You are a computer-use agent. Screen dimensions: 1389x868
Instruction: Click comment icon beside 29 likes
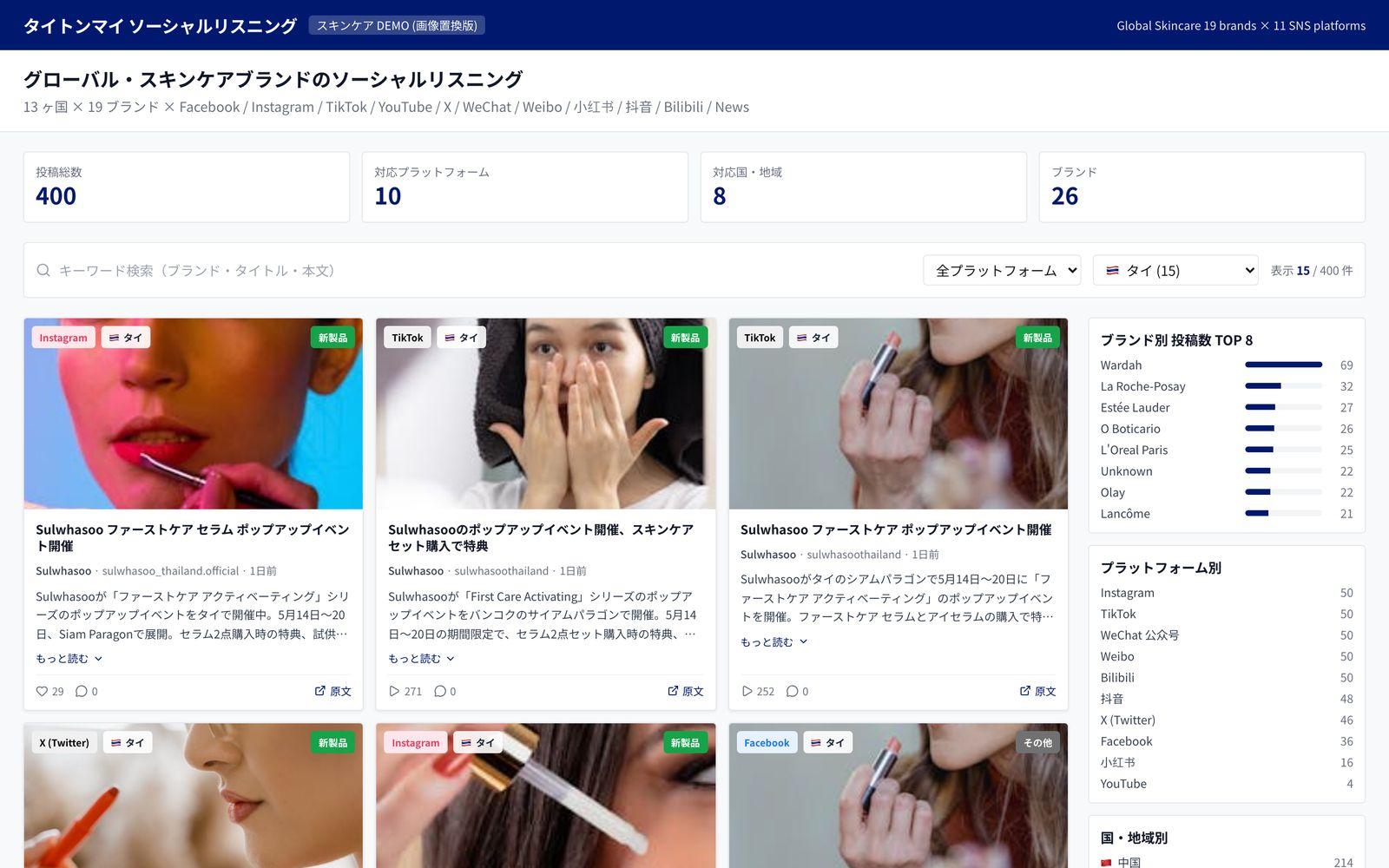point(82,692)
